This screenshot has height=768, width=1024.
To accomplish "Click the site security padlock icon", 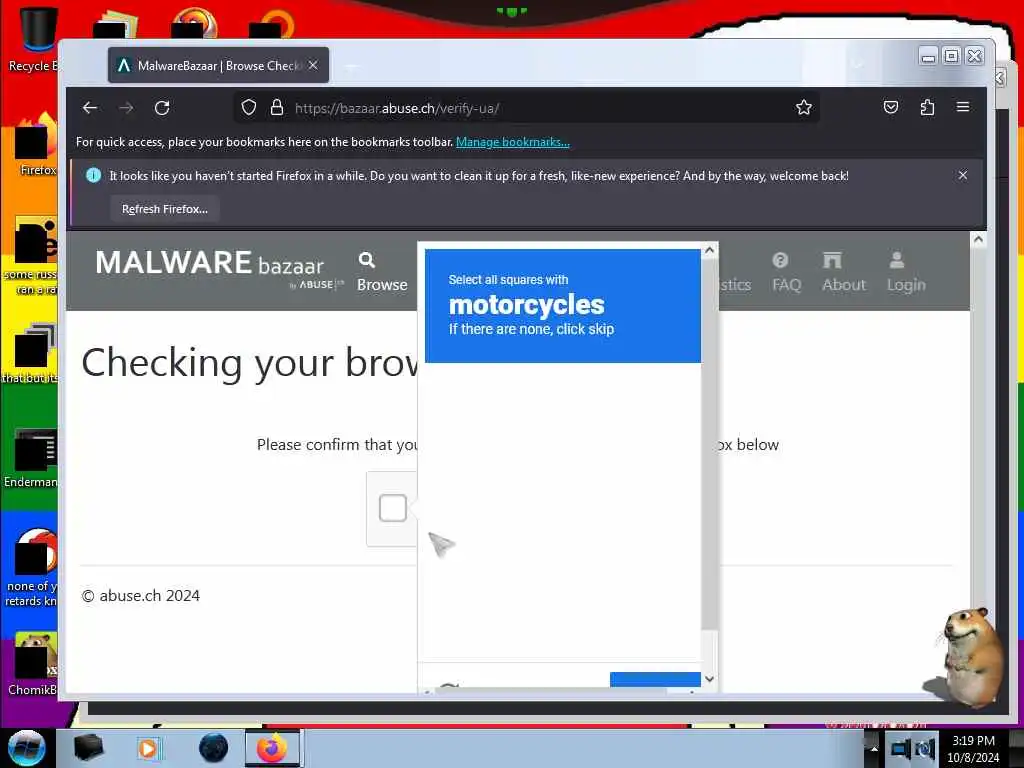I will pos(277,108).
